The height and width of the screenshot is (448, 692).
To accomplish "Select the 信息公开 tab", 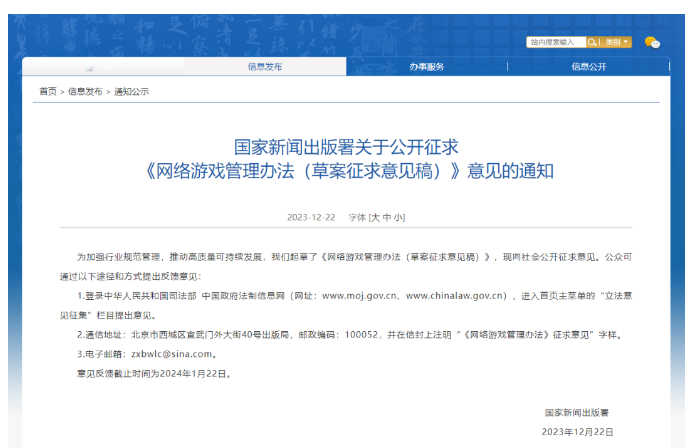I will 589,66.
